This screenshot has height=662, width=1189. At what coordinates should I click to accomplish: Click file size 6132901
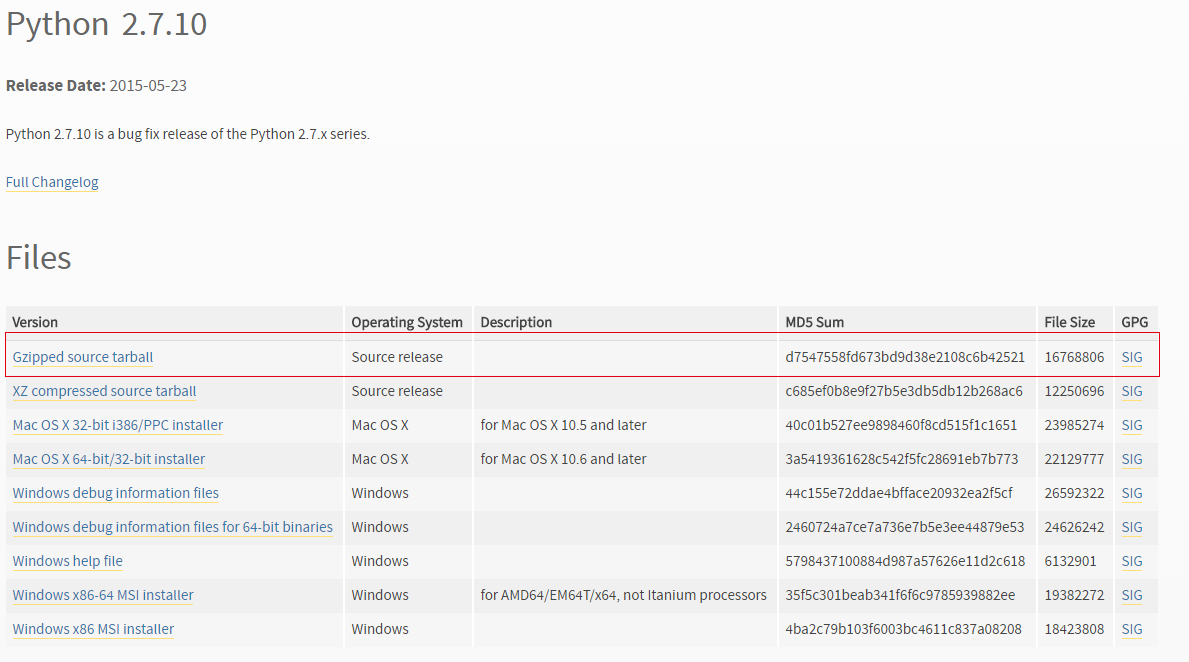point(1070,561)
